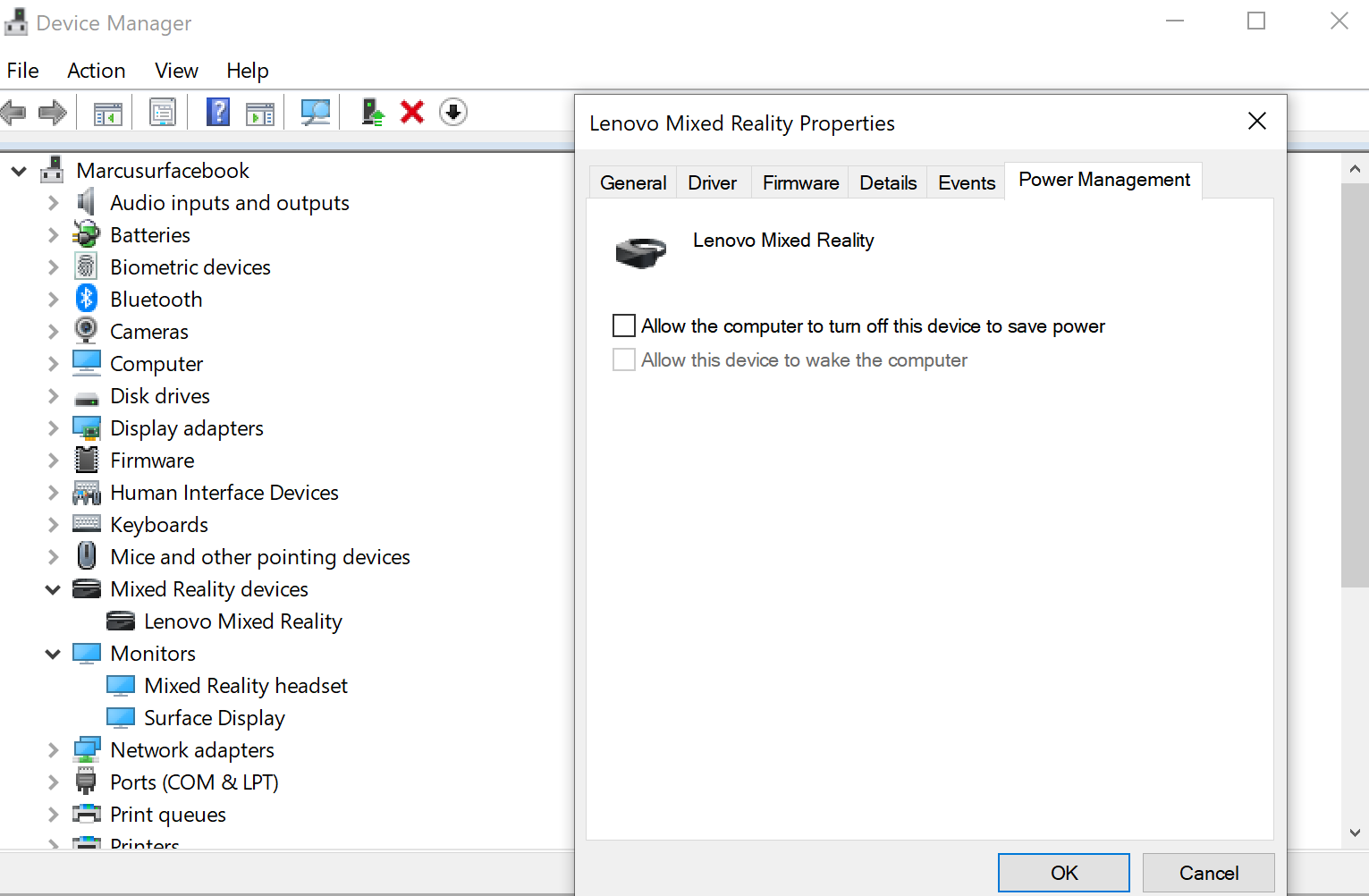
Task: Select the Ports (COM & LPT) icon
Action: (x=87, y=782)
